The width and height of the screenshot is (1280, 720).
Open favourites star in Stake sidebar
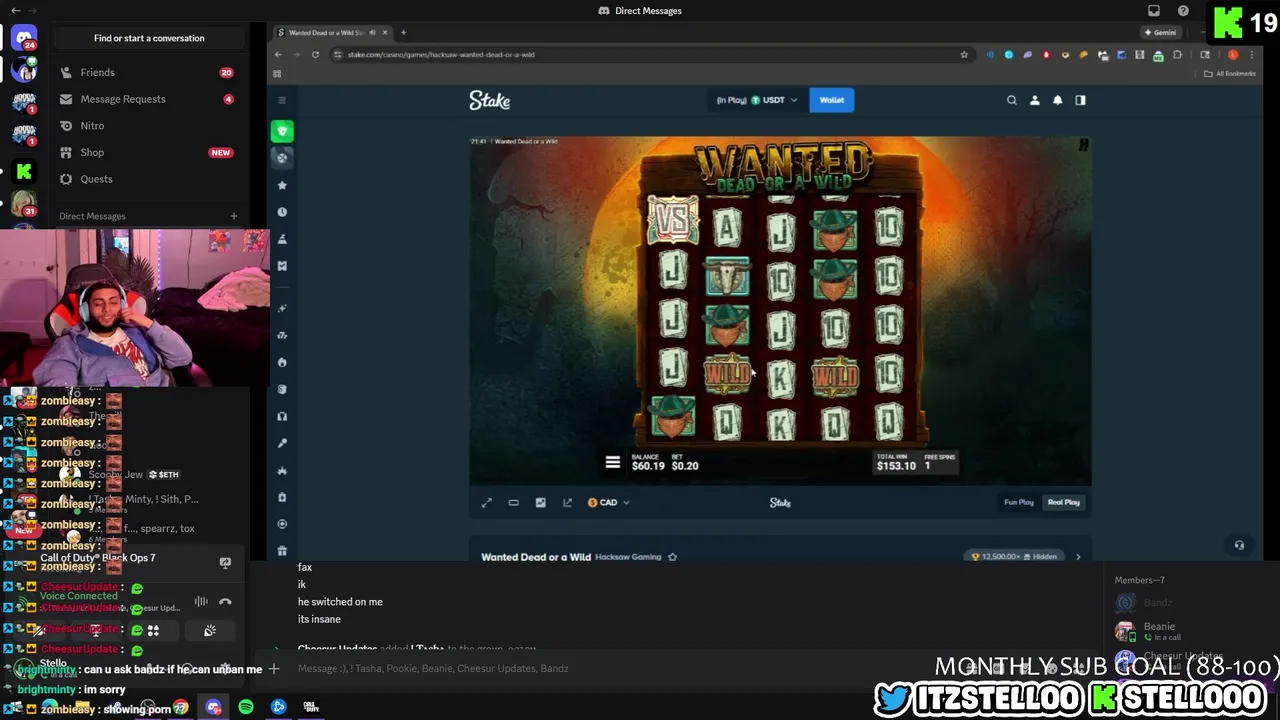click(x=282, y=185)
